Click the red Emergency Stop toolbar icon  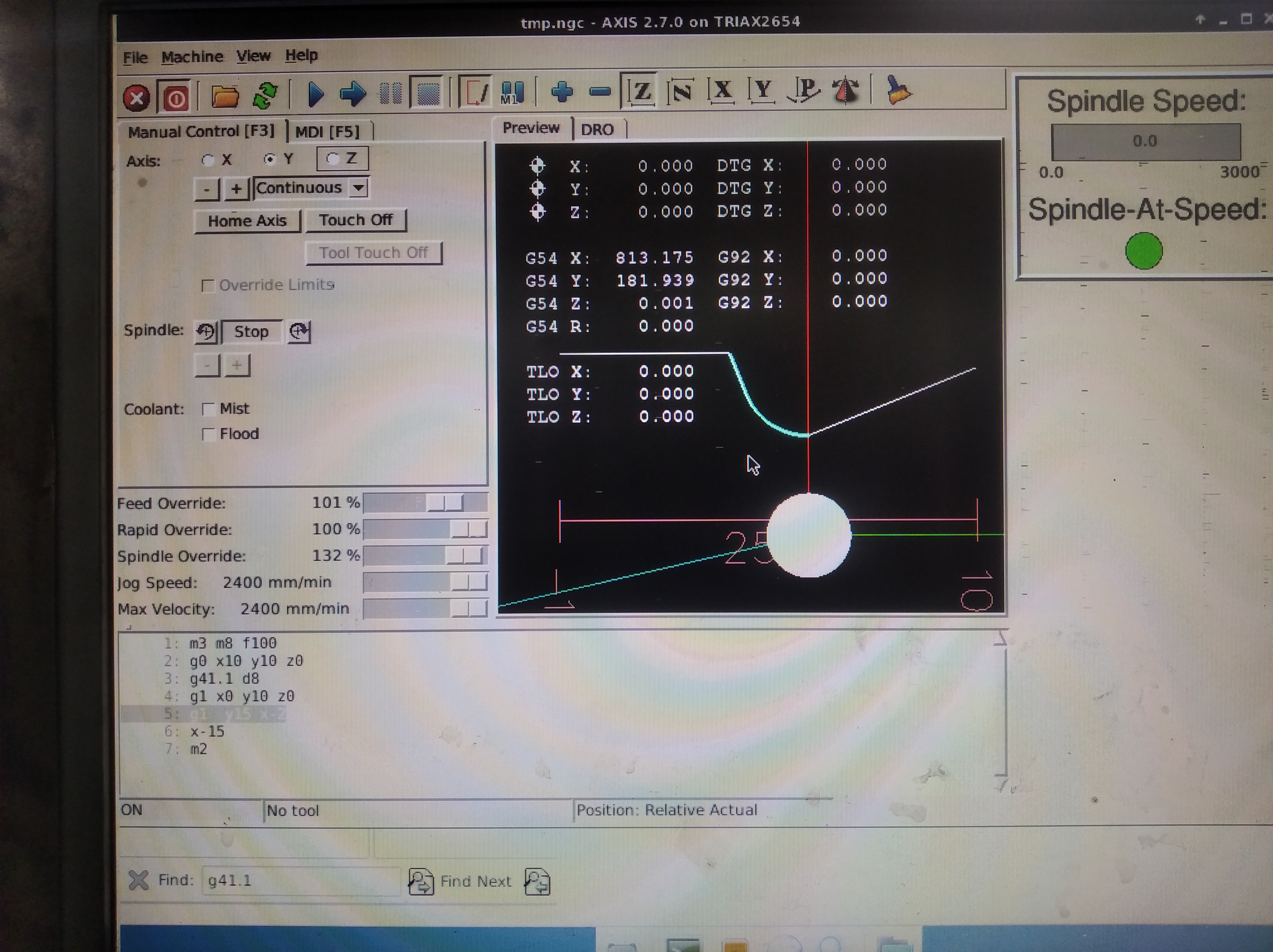(x=136, y=98)
